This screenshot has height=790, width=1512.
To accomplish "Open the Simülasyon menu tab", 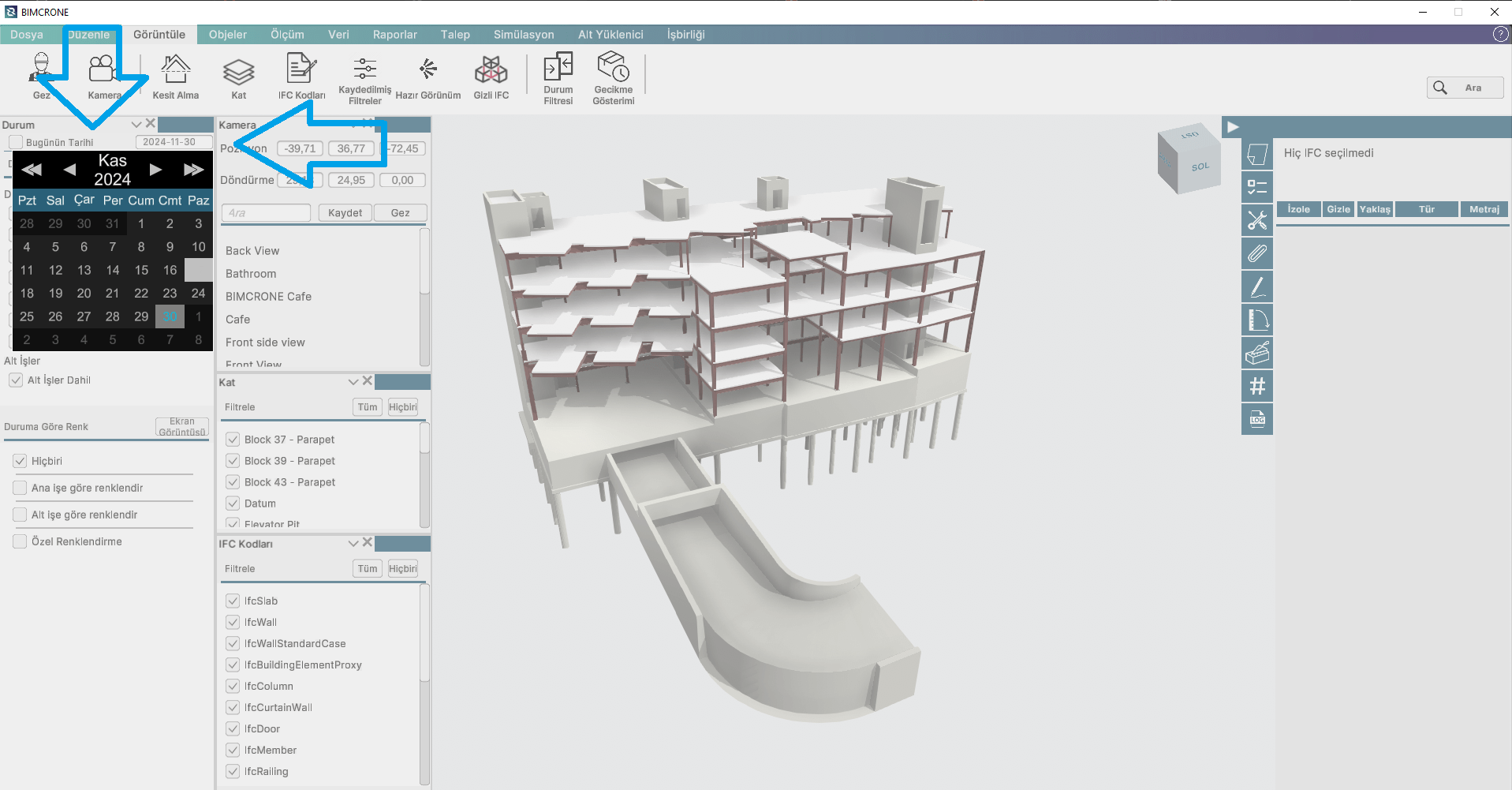I will pyautogui.click(x=524, y=35).
